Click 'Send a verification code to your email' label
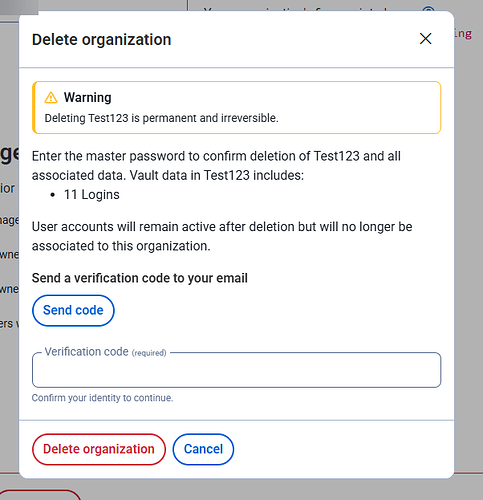 click(x=140, y=278)
